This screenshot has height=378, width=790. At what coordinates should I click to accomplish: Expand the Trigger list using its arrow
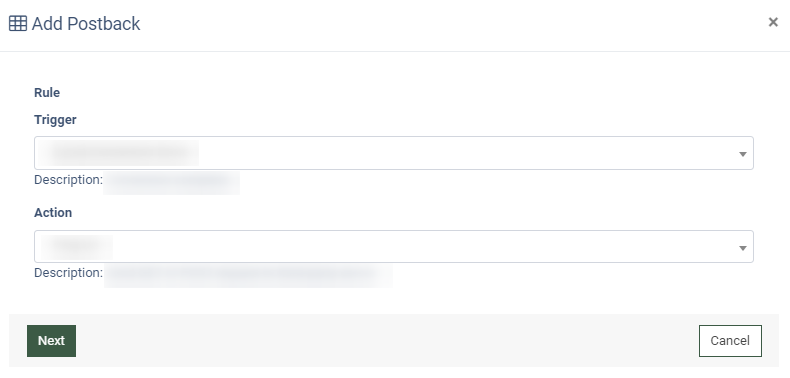point(743,154)
